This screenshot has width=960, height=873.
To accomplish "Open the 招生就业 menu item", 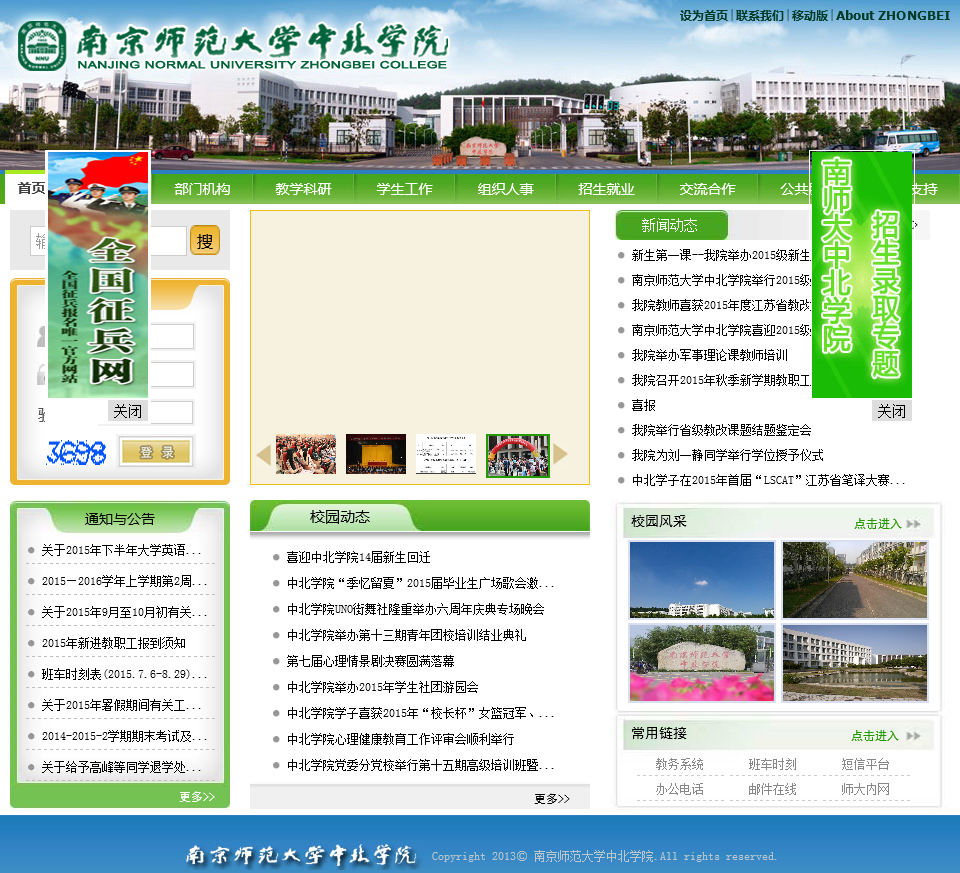I will [606, 189].
